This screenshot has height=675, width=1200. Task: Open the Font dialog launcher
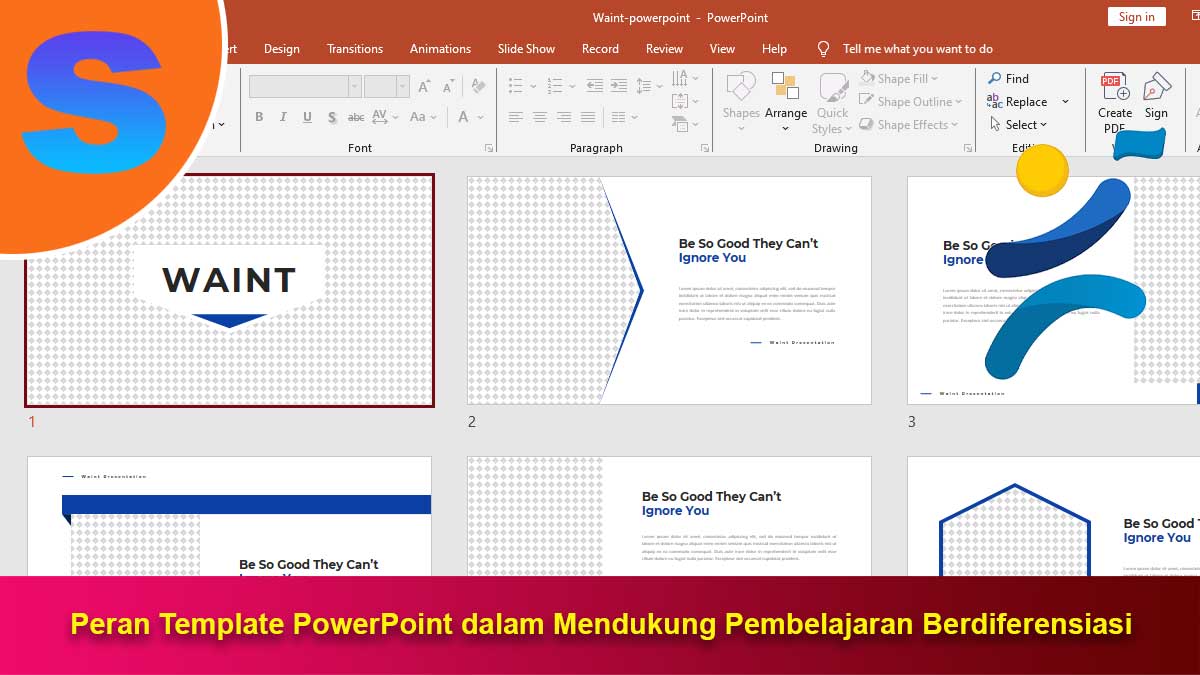489,148
